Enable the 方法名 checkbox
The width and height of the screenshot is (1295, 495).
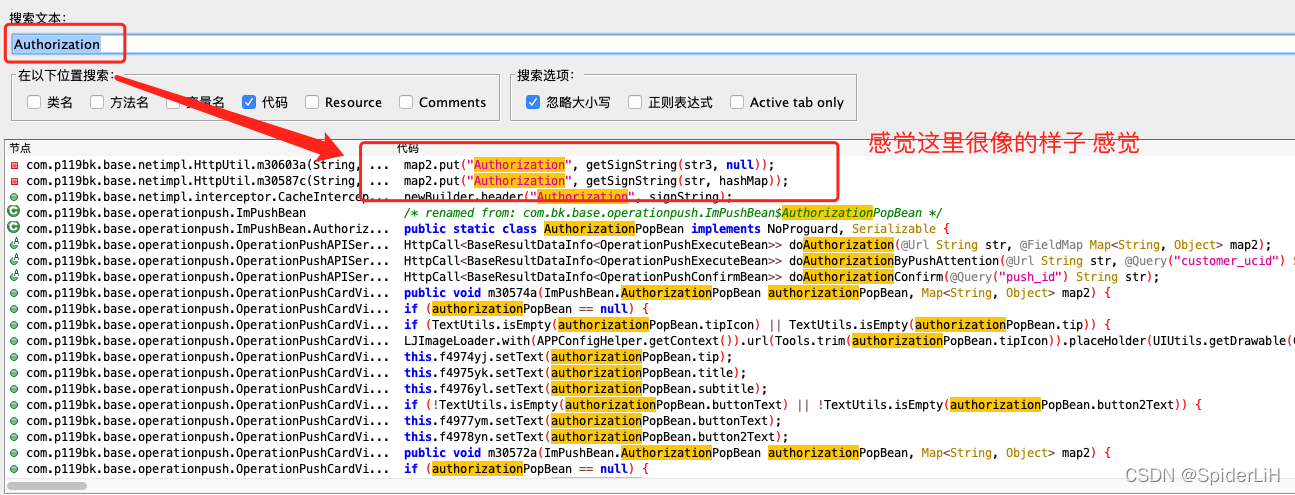pos(97,102)
